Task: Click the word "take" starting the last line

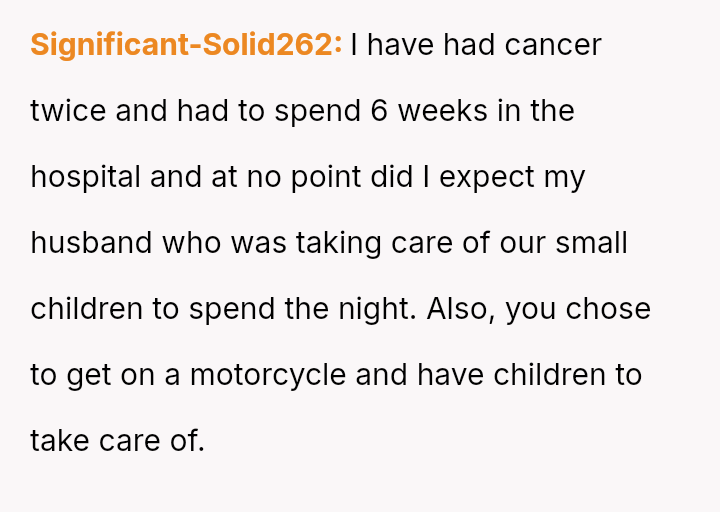Action: (60, 441)
